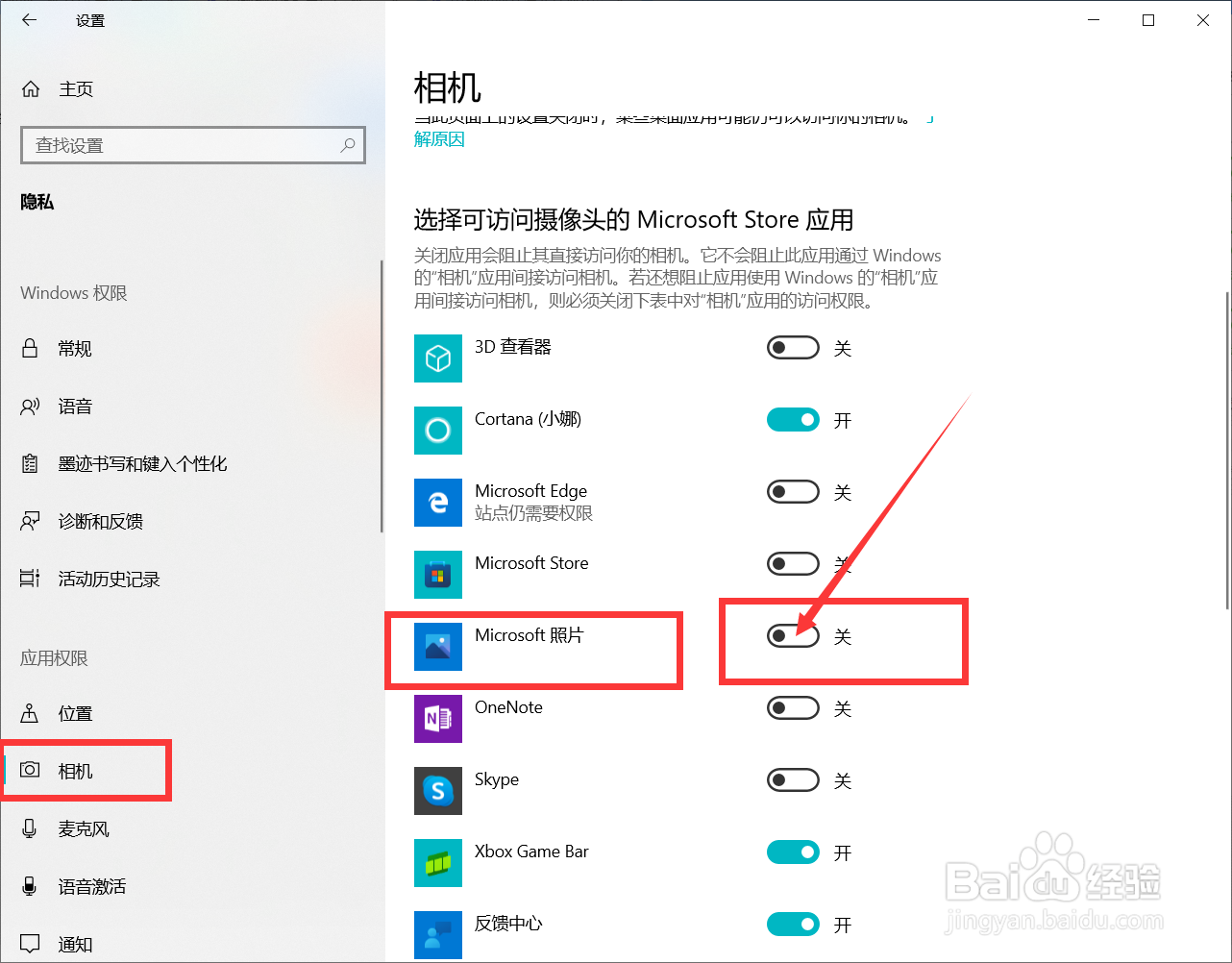The image size is (1232, 963).
Task: Click the Microsoft Edge app icon
Action: point(438,502)
